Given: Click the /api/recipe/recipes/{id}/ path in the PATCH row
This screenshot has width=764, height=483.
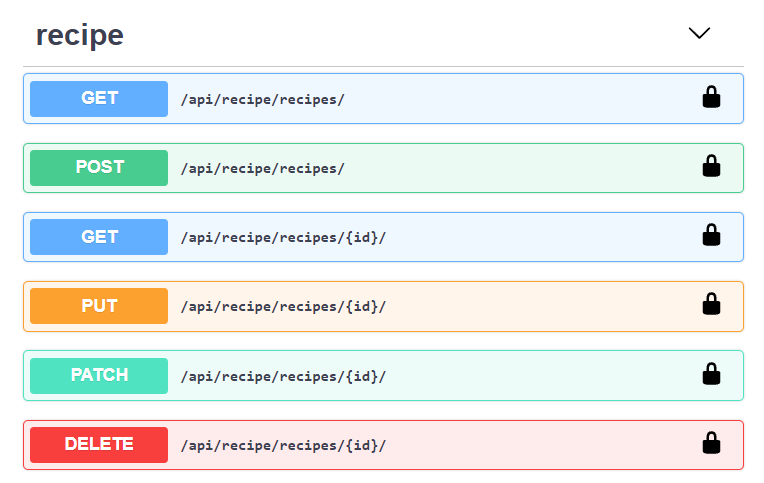Looking at the screenshot, I should (283, 377).
